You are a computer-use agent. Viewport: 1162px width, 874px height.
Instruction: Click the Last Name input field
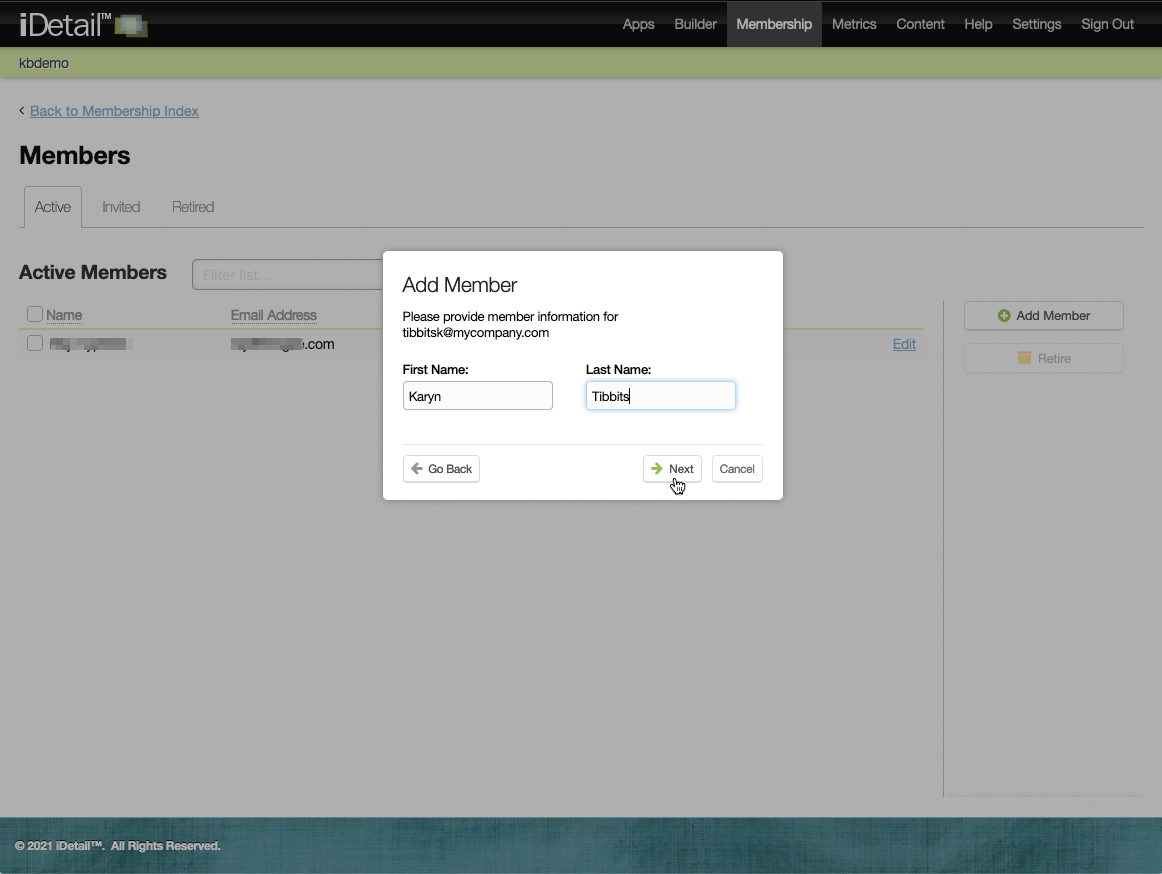660,396
